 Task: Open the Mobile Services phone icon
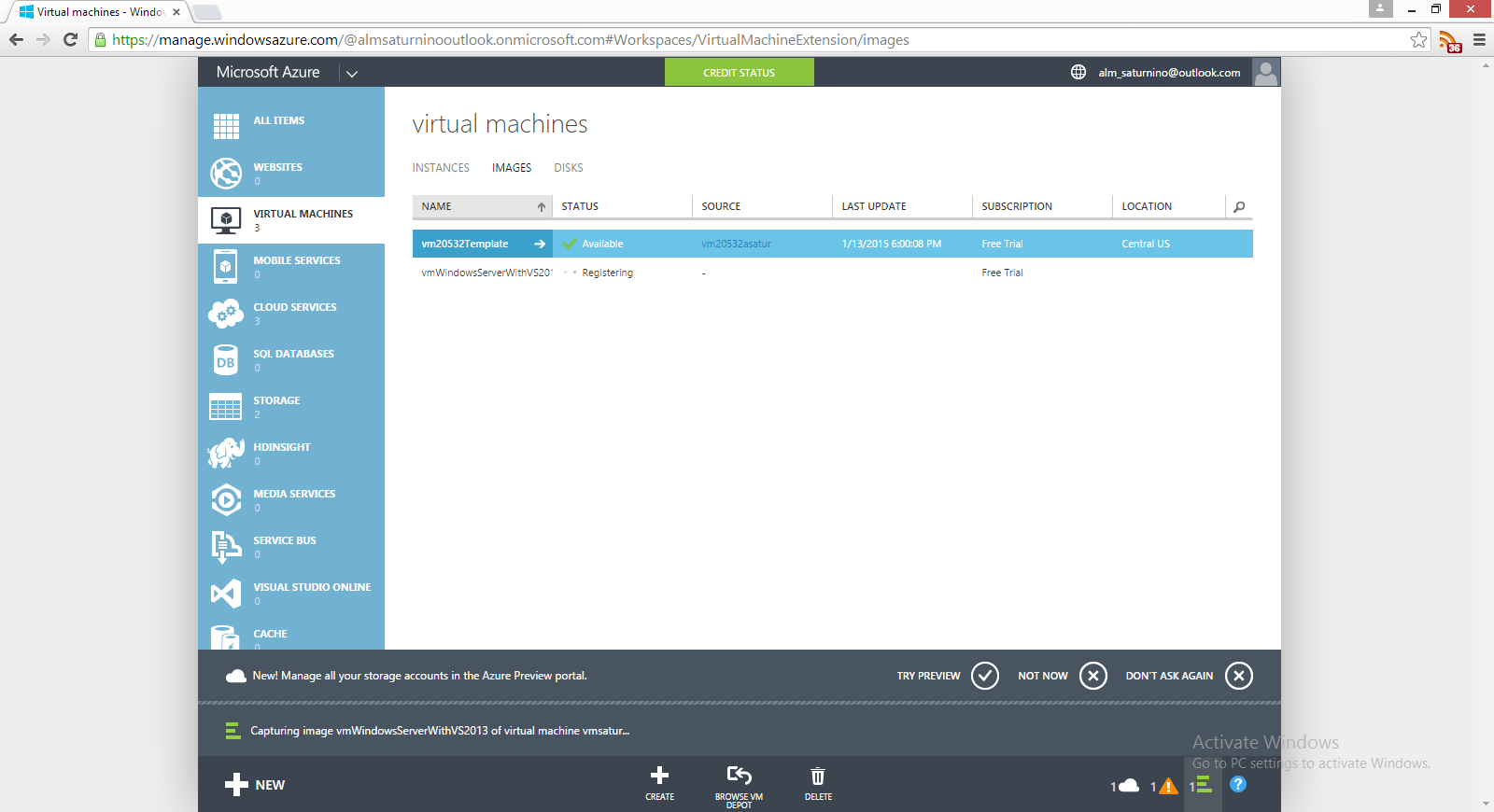click(x=226, y=266)
